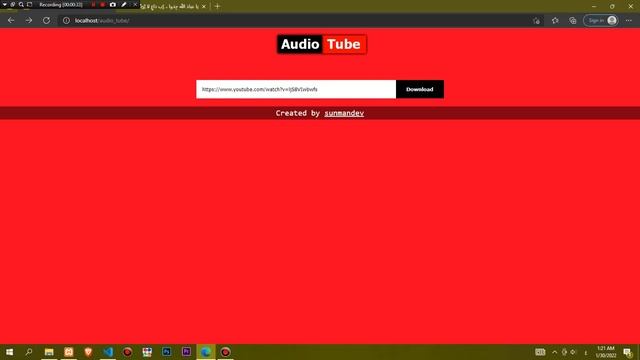Switch to Visual Studio Code in taskbar
Screen dimensions: 640x360
108,352
